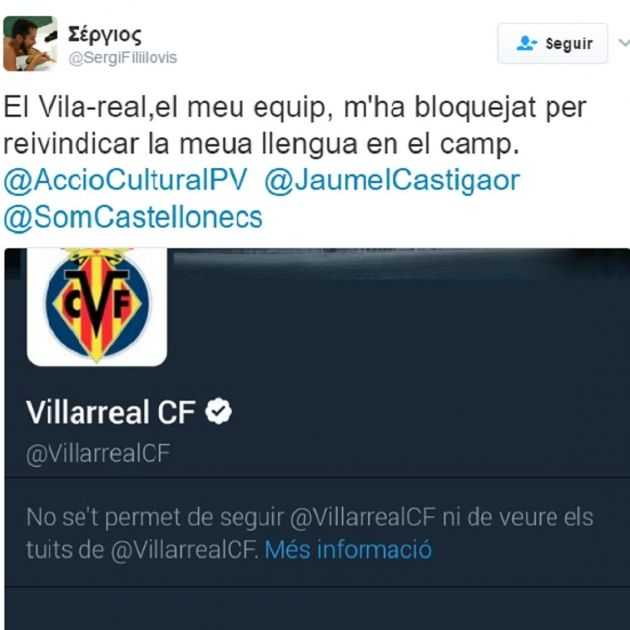Open the @AccioCulturalPV mention
630x630 pixels.
[x=125, y=180]
